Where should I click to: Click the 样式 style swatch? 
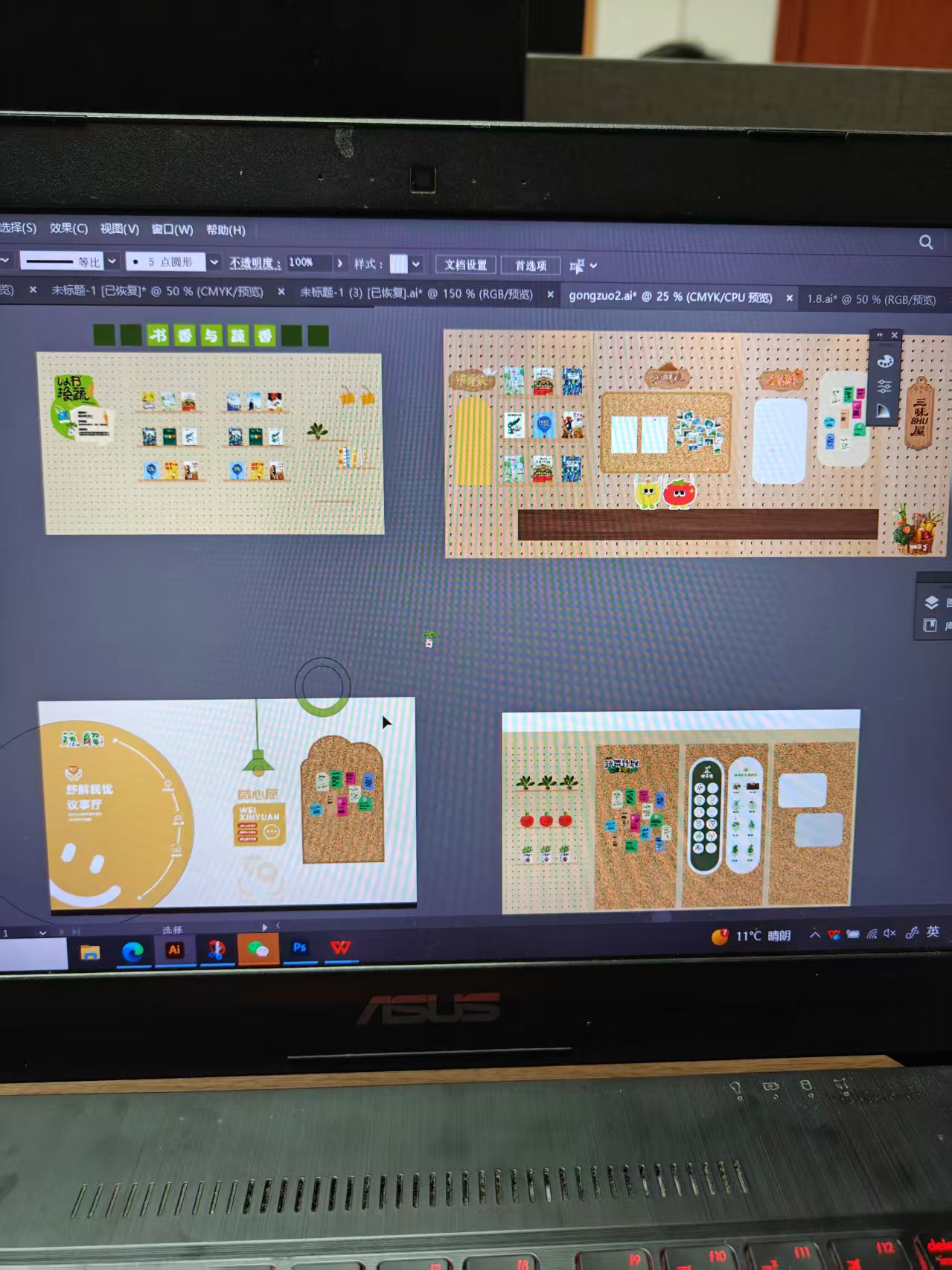pyautogui.click(x=399, y=264)
